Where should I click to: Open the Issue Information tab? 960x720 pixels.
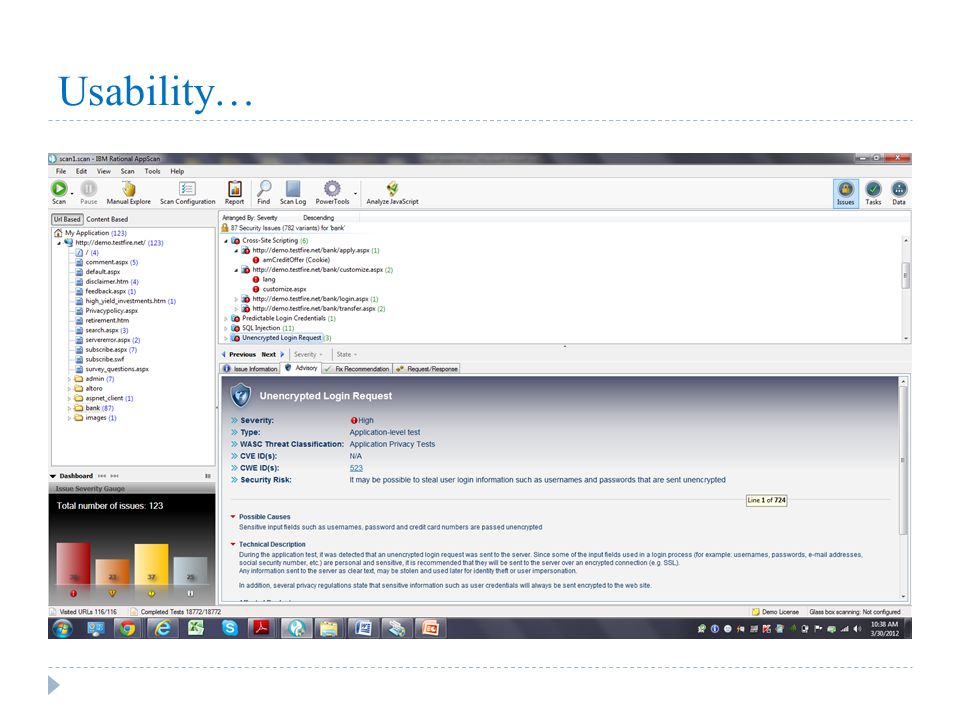click(250, 369)
